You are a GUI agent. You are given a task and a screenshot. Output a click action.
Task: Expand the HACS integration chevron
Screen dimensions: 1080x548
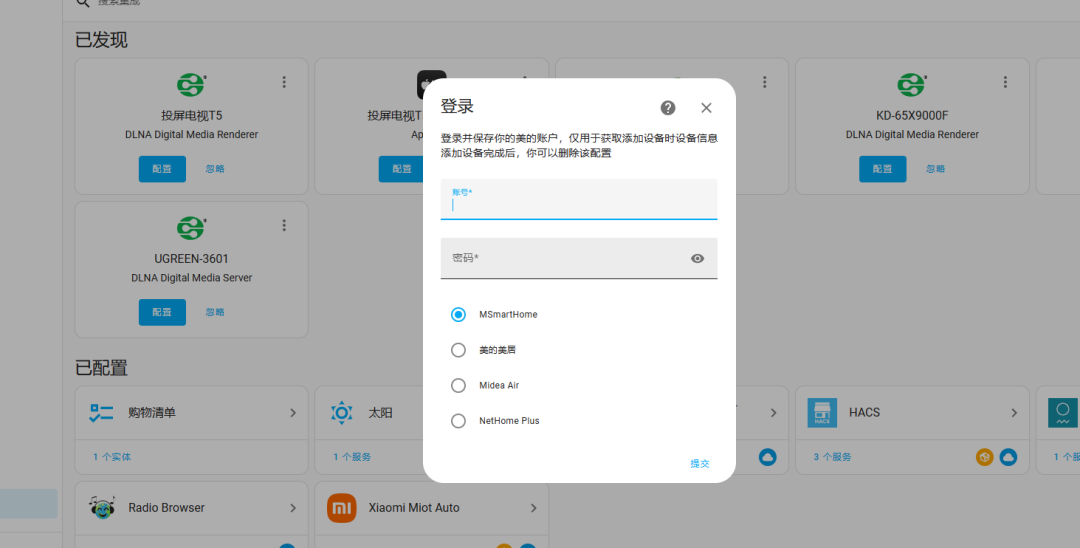(x=1014, y=413)
